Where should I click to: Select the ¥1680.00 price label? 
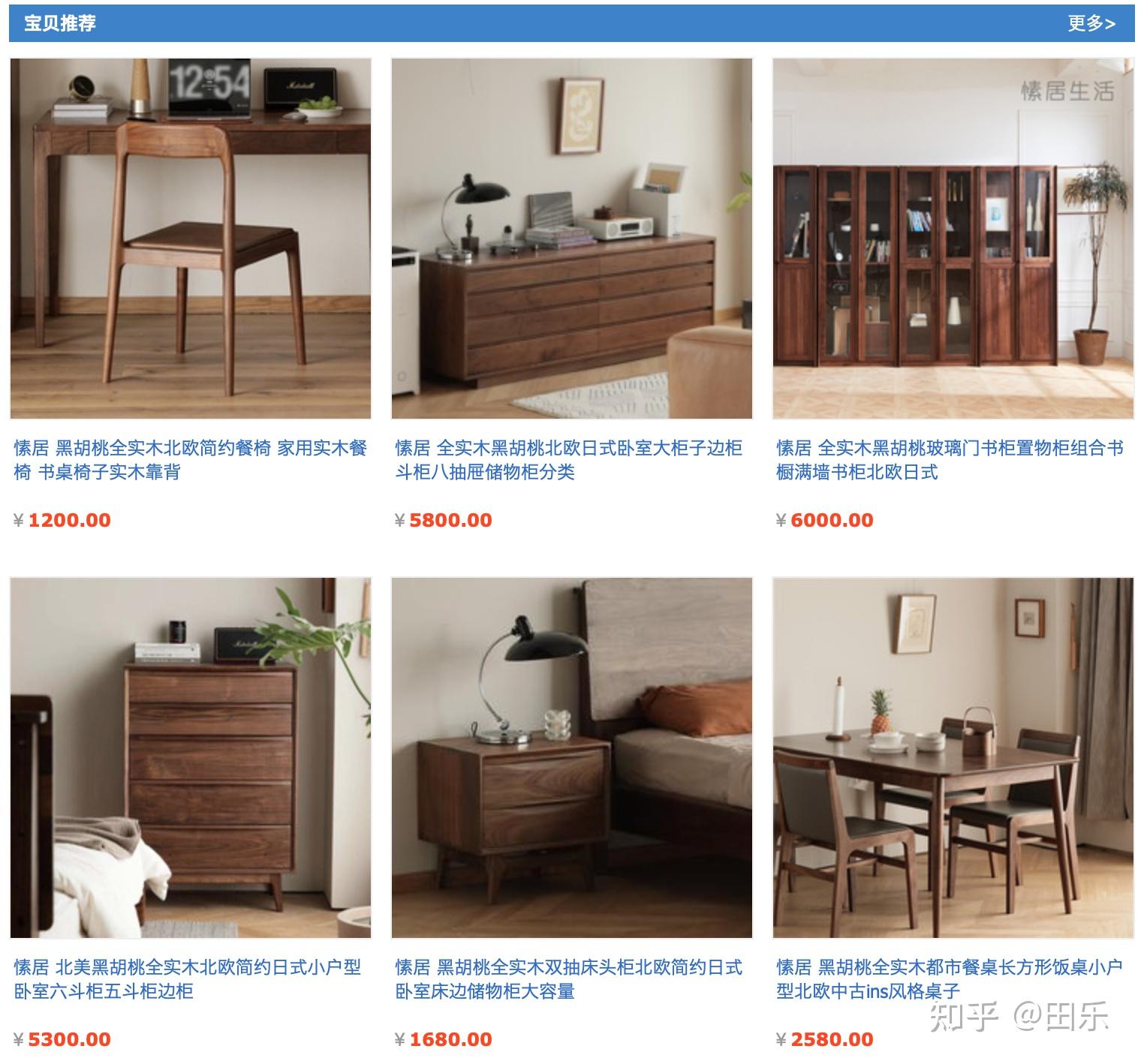click(x=444, y=1039)
